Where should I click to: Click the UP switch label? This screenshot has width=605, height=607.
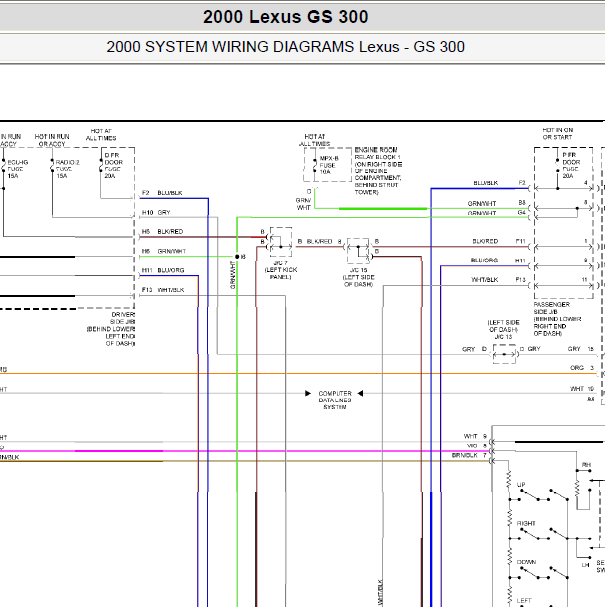click(x=521, y=485)
